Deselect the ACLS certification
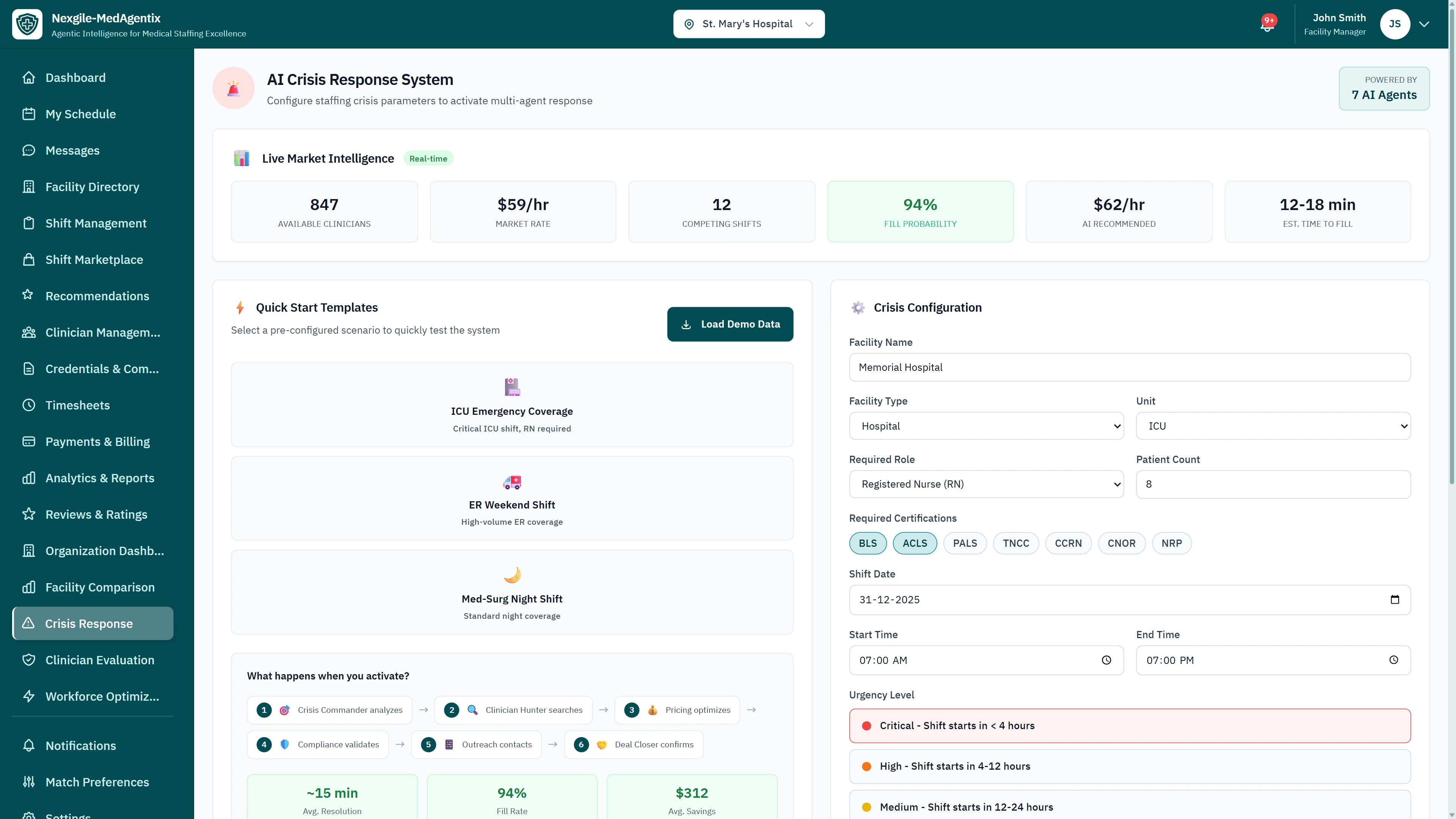Viewport: 1456px width, 819px height. [915, 543]
